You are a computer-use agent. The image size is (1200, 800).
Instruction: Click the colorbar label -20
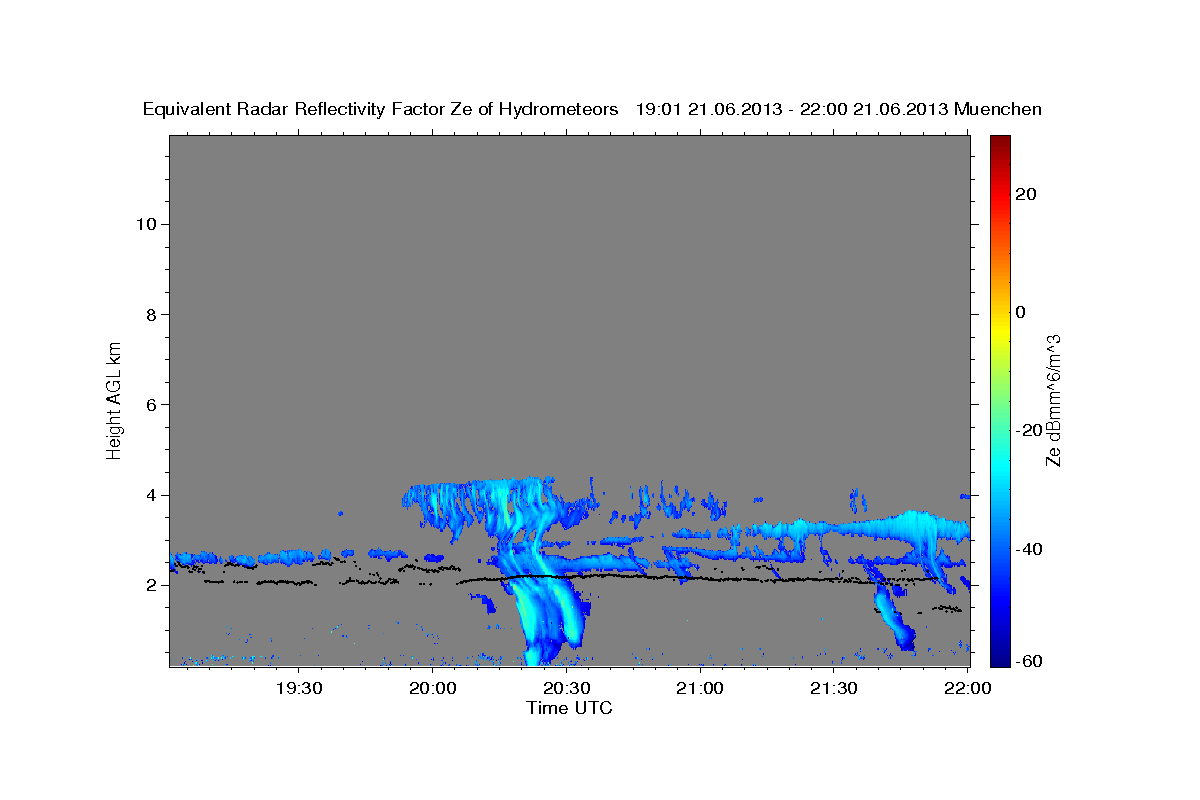point(1029,430)
